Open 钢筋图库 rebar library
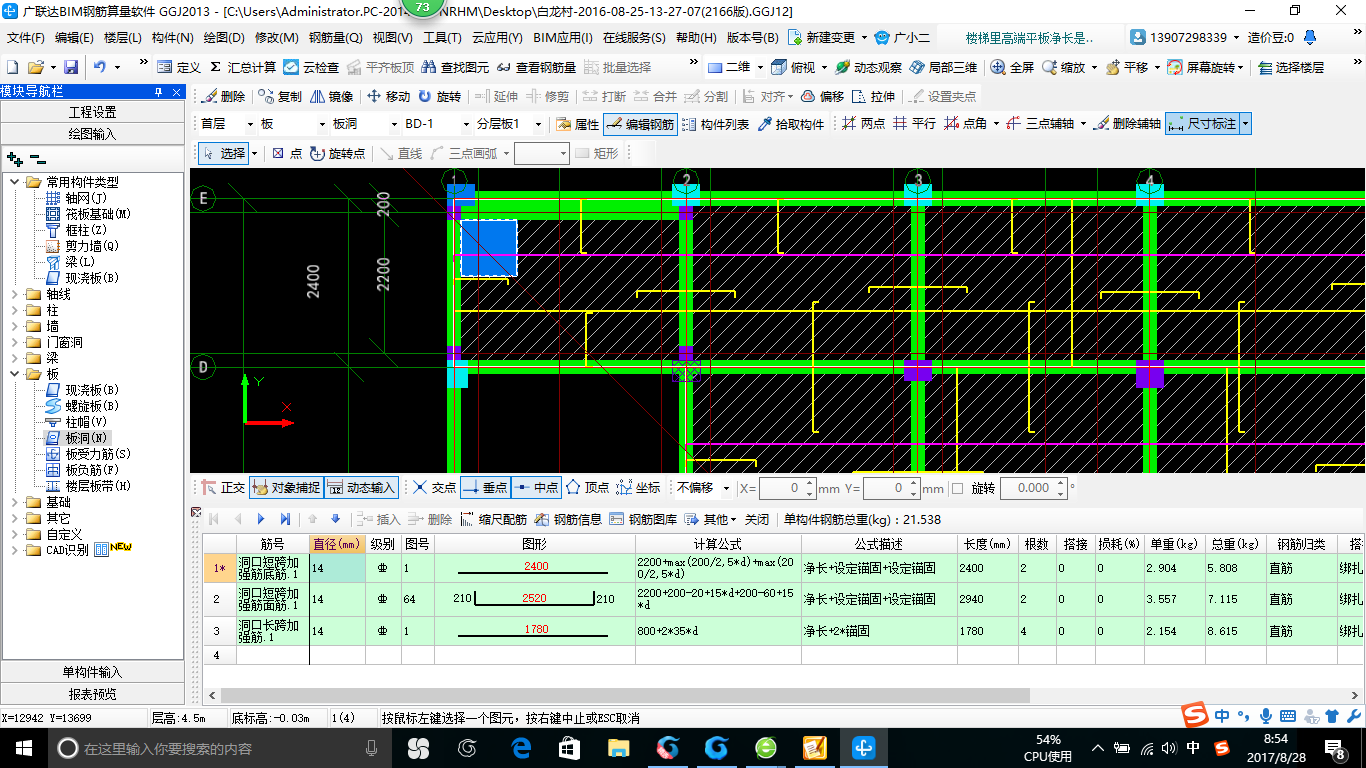The width and height of the screenshot is (1366, 768). point(643,519)
